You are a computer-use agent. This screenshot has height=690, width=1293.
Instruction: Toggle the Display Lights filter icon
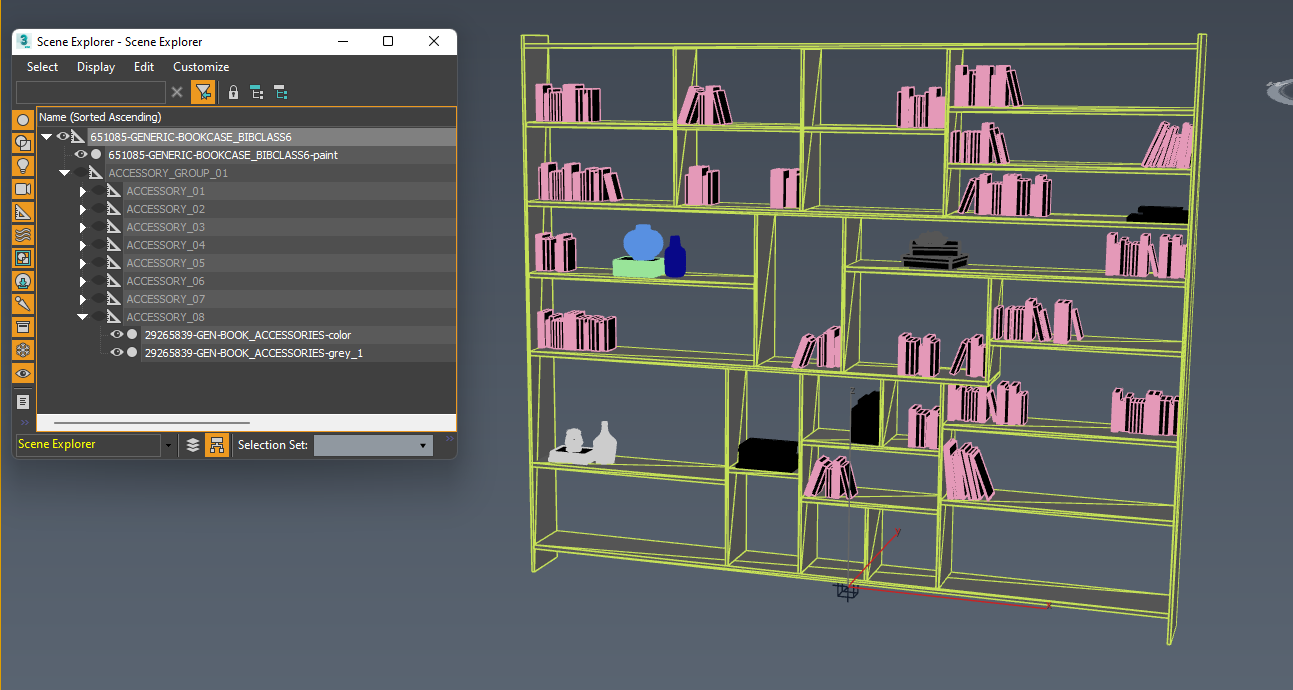[23, 166]
